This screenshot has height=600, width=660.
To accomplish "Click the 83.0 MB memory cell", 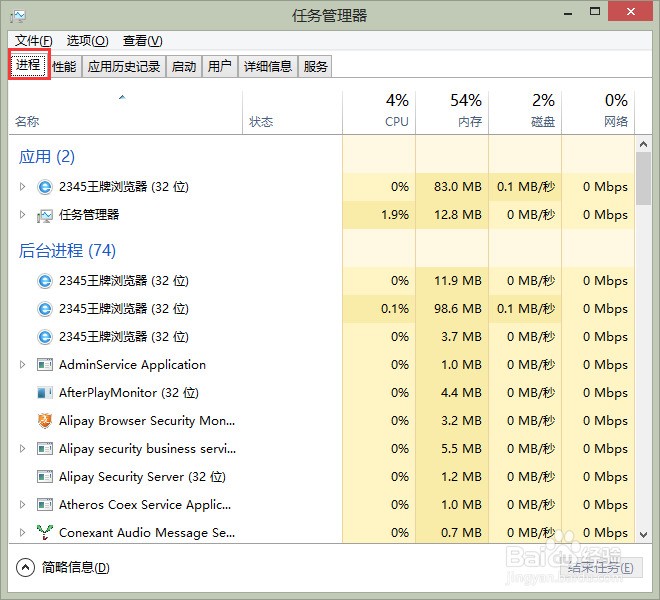I will pyautogui.click(x=452, y=187).
